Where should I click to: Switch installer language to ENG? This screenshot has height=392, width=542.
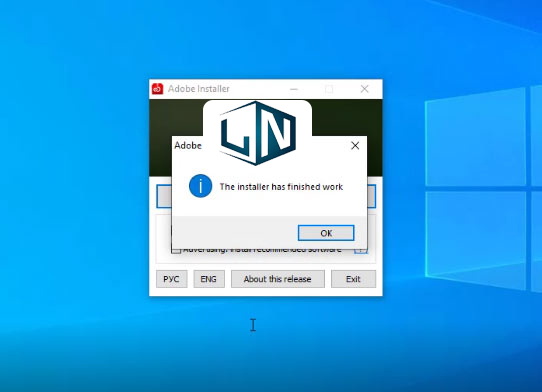tap(209, 279)
